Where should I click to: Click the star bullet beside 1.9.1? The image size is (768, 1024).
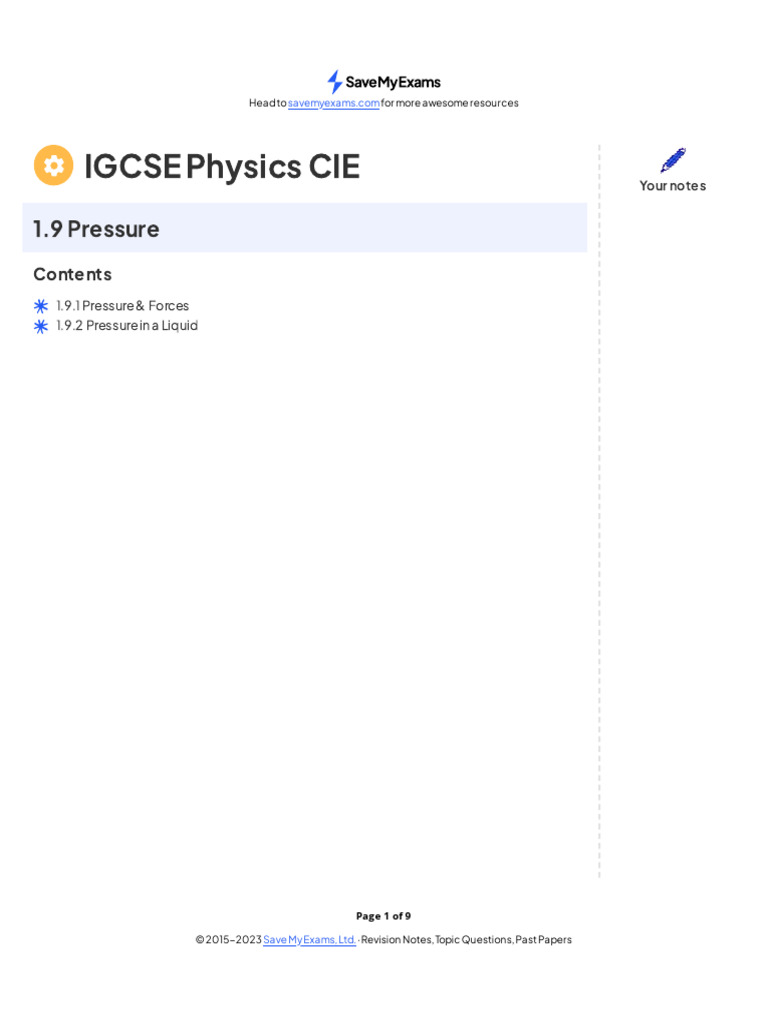41,306
